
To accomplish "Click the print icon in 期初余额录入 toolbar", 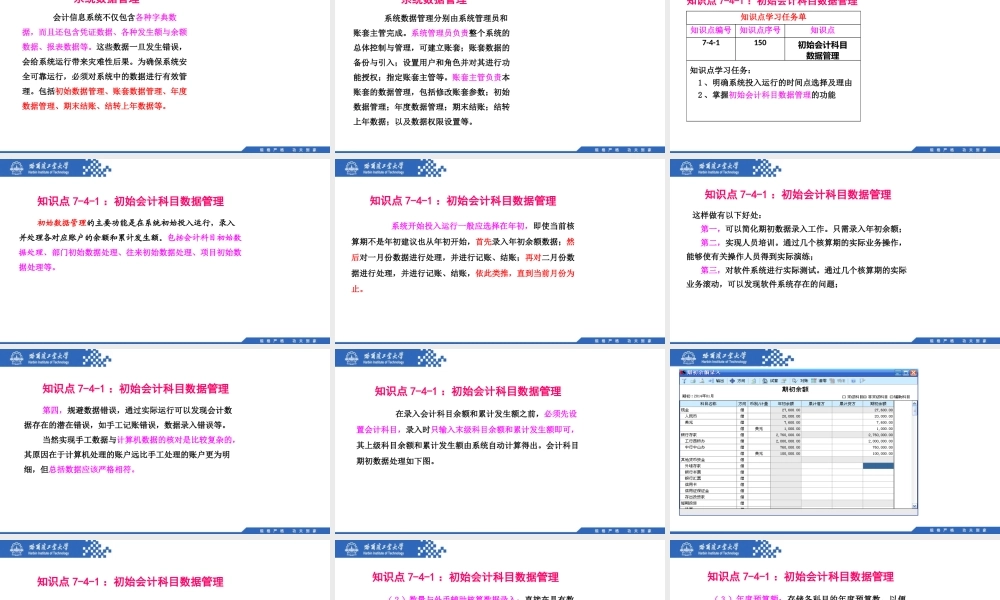I will pyautogui.click(x=691, y=381).
